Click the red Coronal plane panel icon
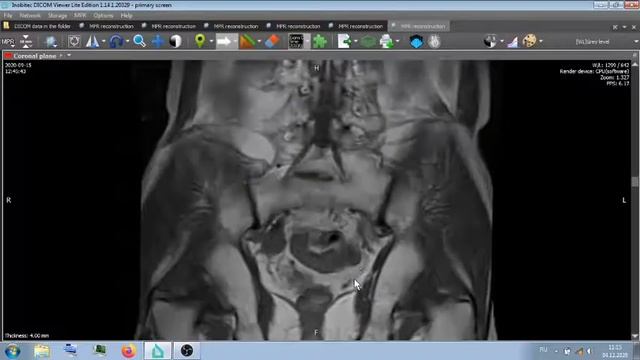Screen dimensions: 640x360 click(x=8, y=56)
